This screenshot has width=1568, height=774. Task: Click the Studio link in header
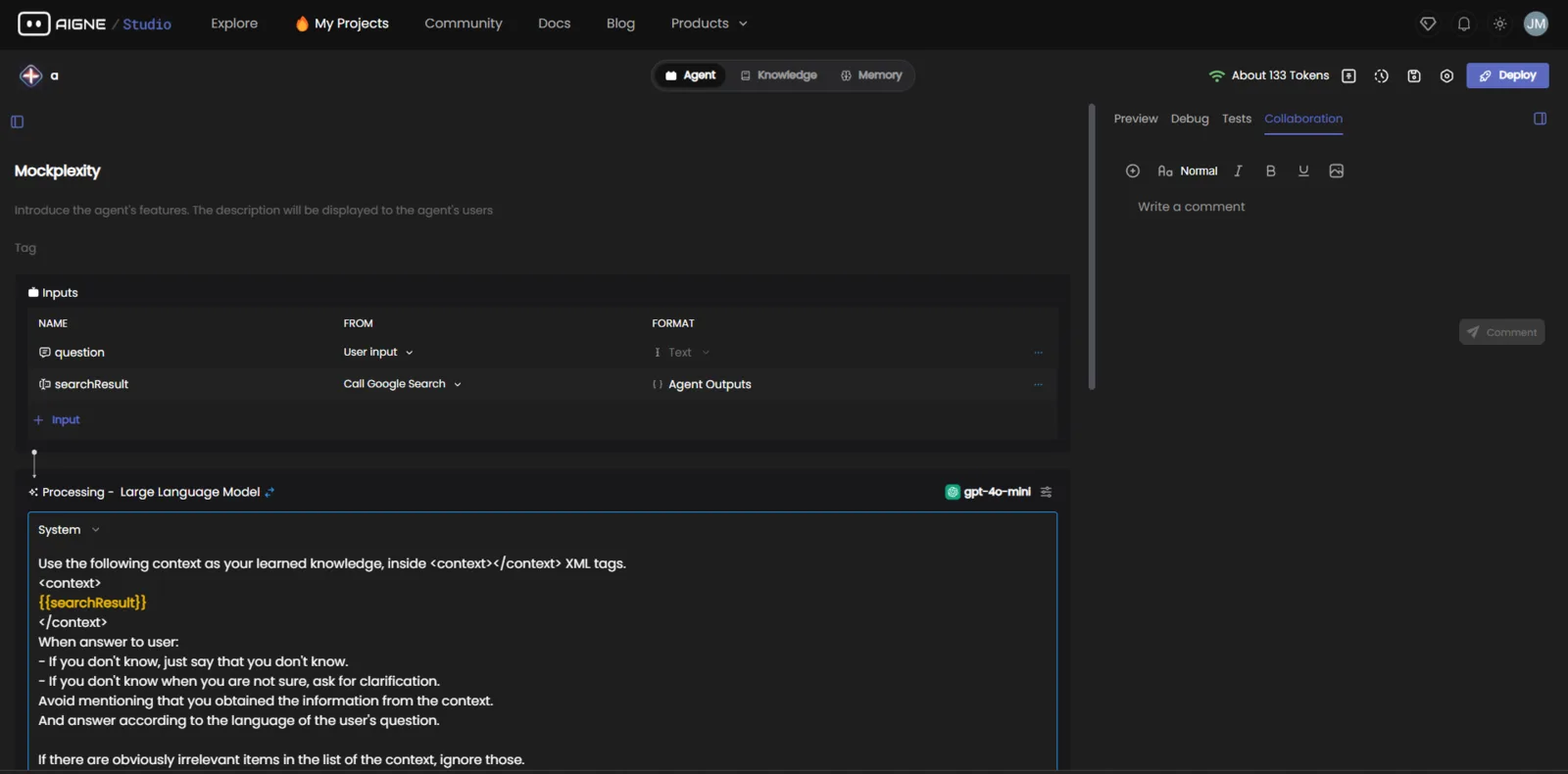[147, 24]
